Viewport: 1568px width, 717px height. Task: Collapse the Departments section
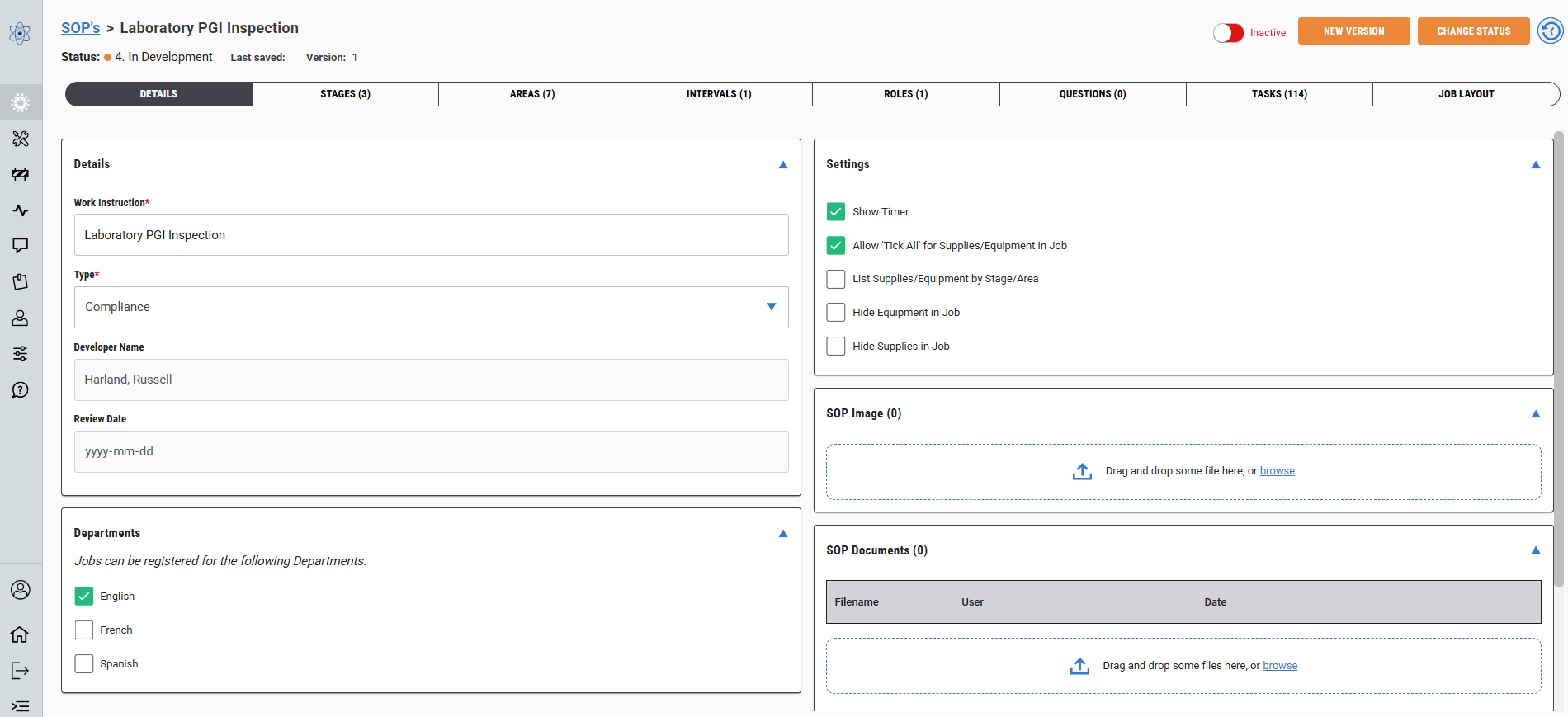pos(782,534)
